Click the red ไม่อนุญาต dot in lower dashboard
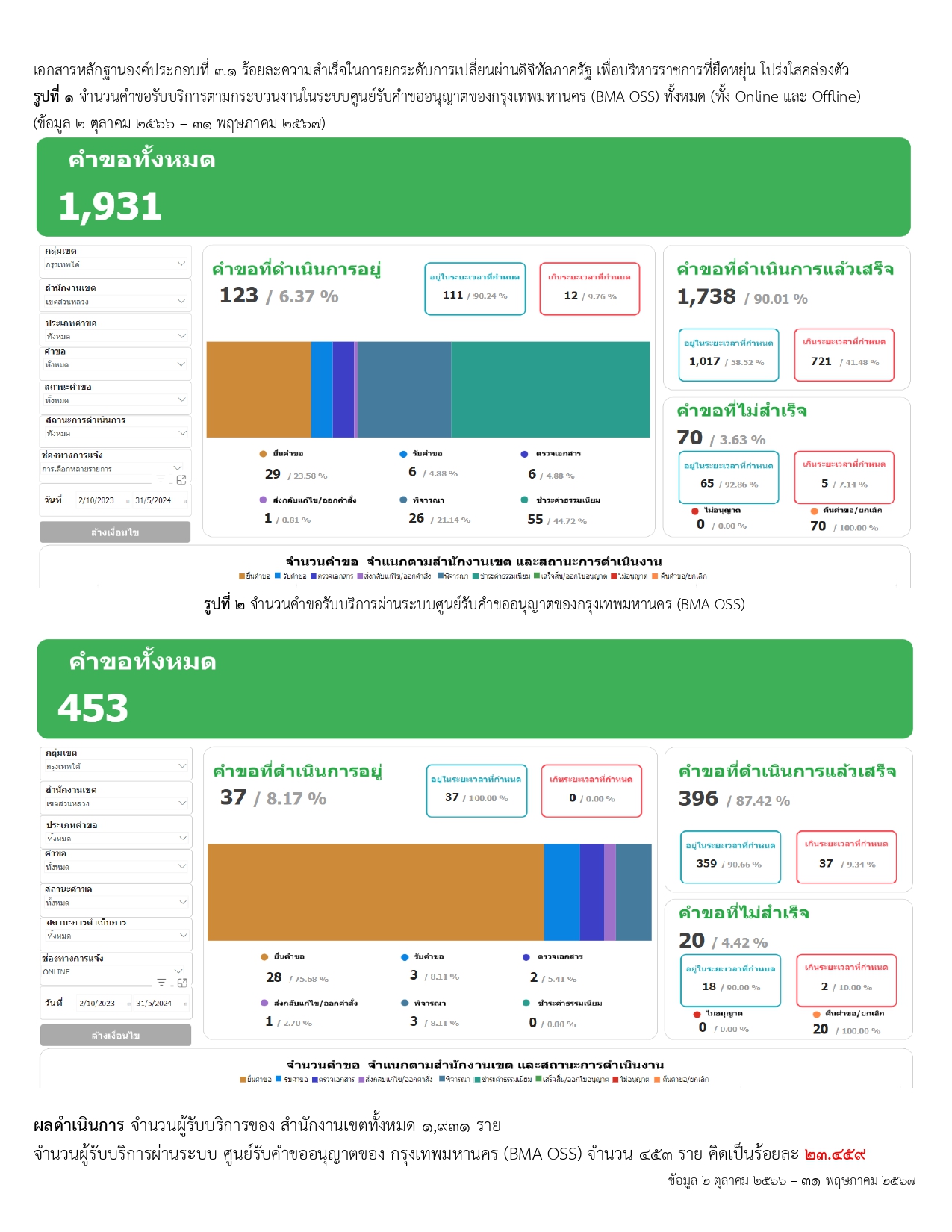This screenshot has height=1232, width=952. 696,1014
